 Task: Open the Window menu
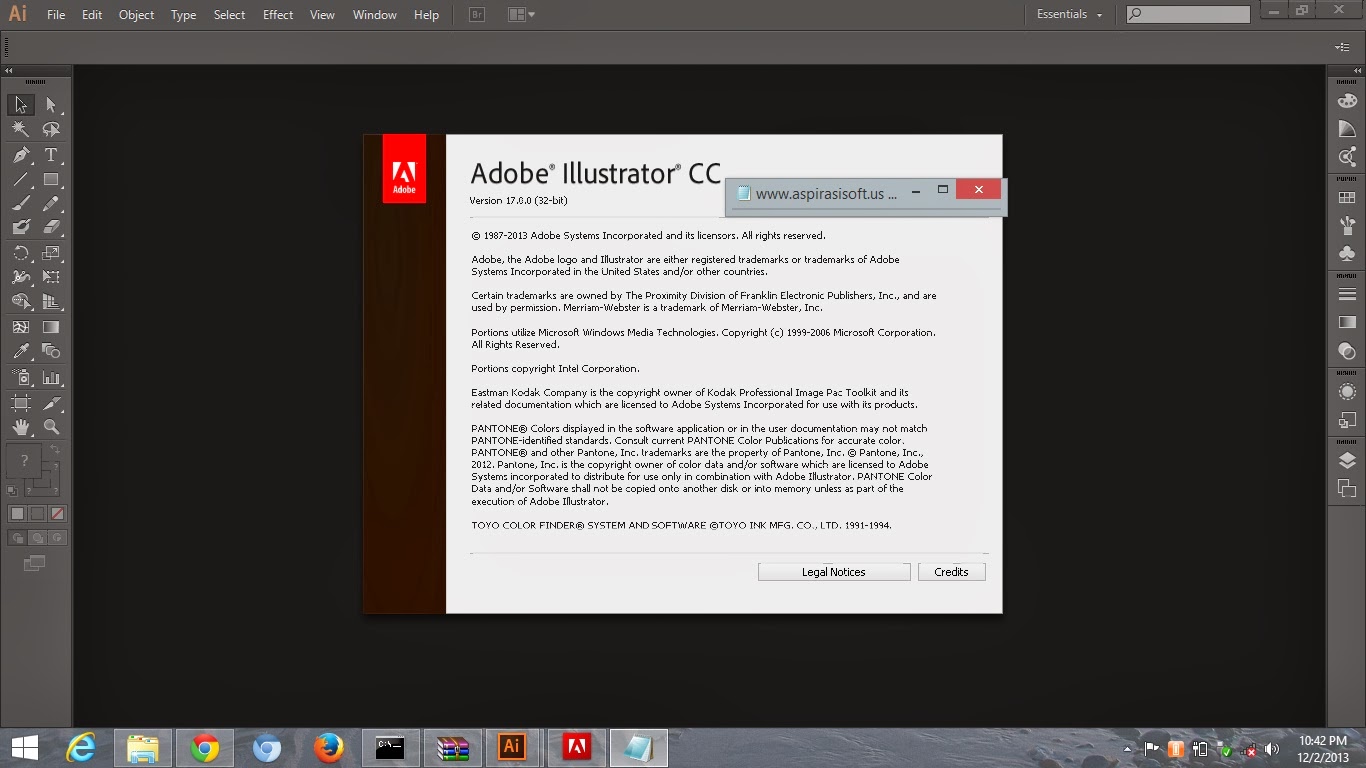tap(375, 15)
